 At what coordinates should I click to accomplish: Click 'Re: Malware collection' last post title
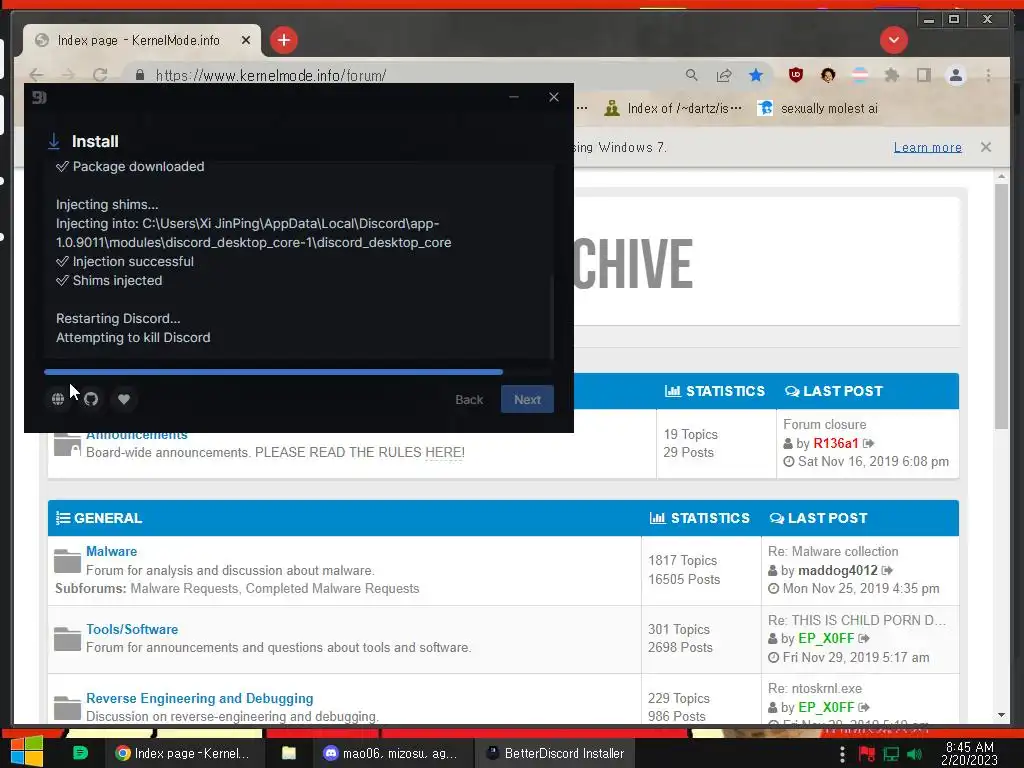click(833, 551)
